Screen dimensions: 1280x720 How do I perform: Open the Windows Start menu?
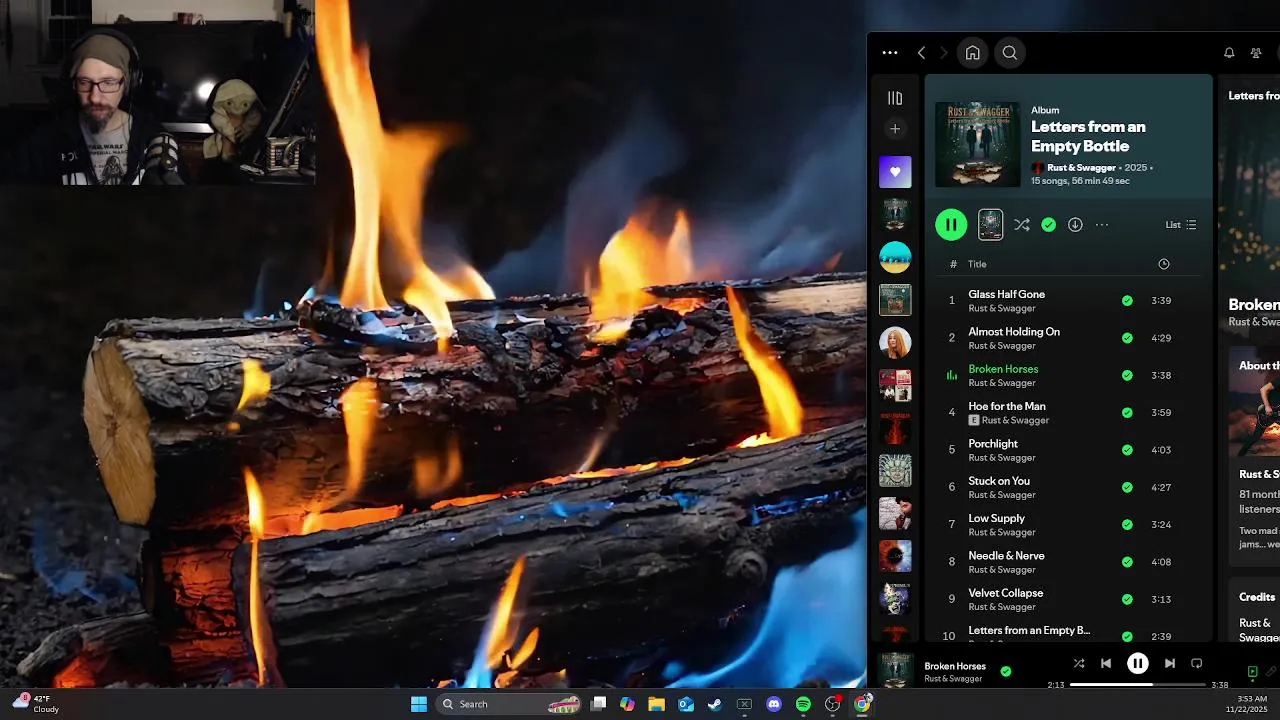click(419, 704)
